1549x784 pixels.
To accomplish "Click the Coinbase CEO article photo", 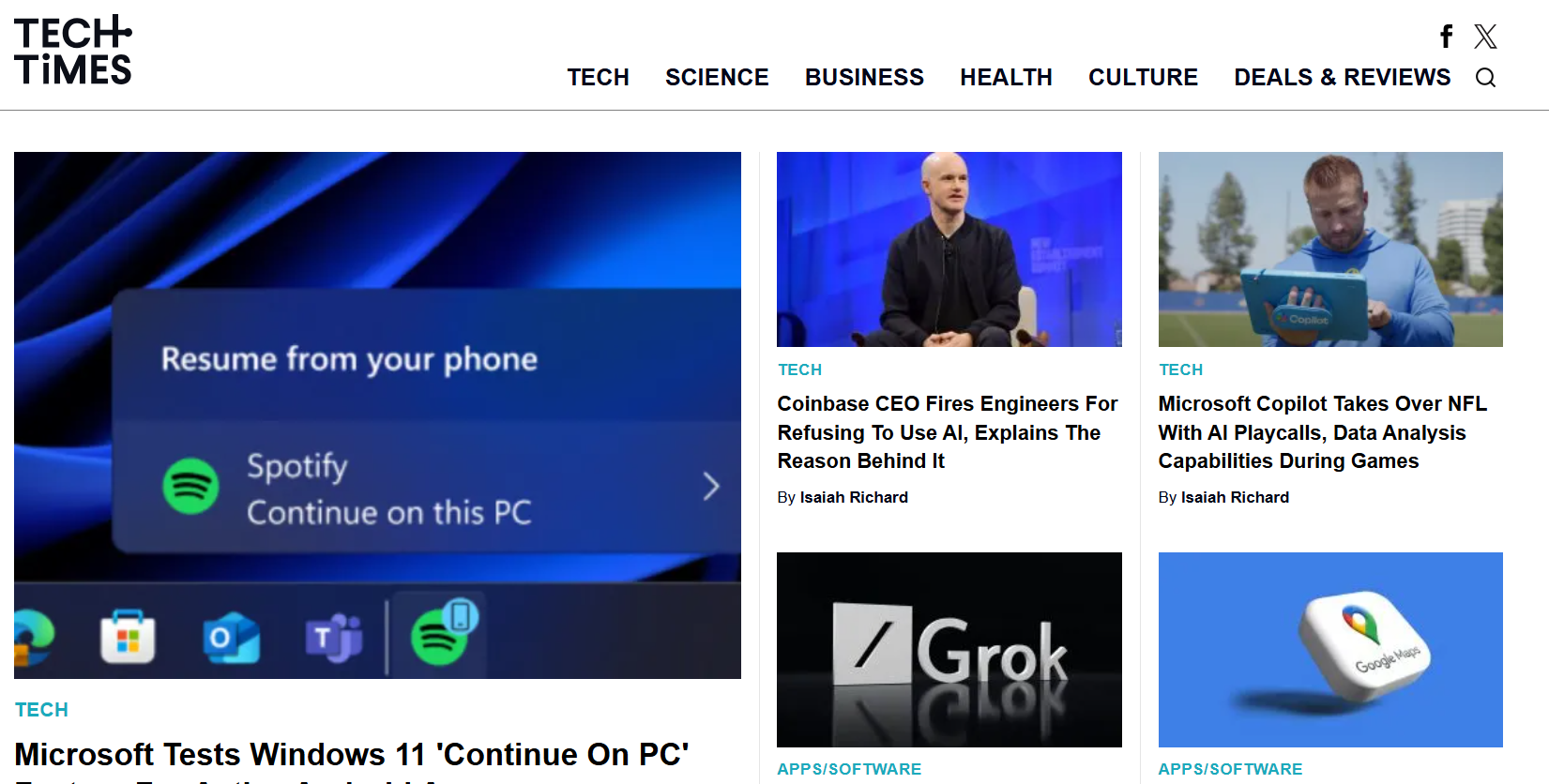I will click(949, 249).
